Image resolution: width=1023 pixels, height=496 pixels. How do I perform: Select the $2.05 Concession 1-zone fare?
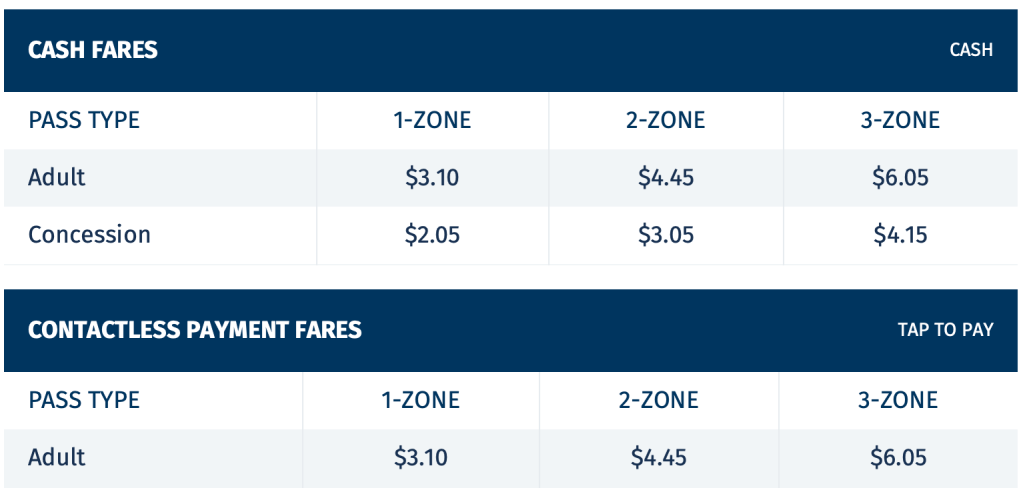(x=432, y=235)
